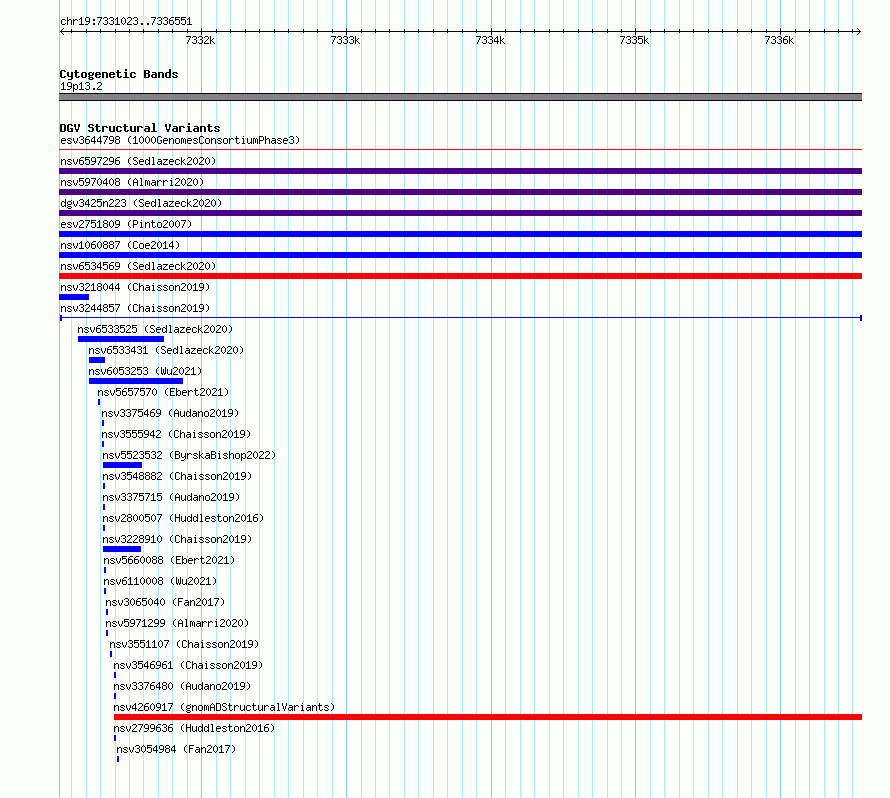Click nsv5523532 (ByrskaBishop2022) label
This screenshot has width=890, height=798.
point(189,455)
